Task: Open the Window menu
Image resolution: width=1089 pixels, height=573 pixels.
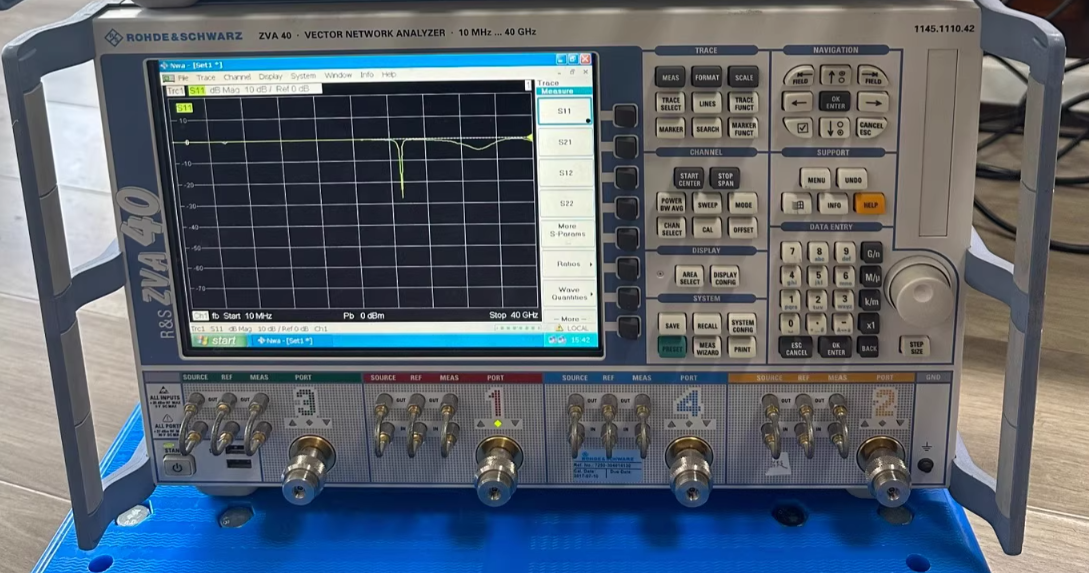Action: point(338,75)
